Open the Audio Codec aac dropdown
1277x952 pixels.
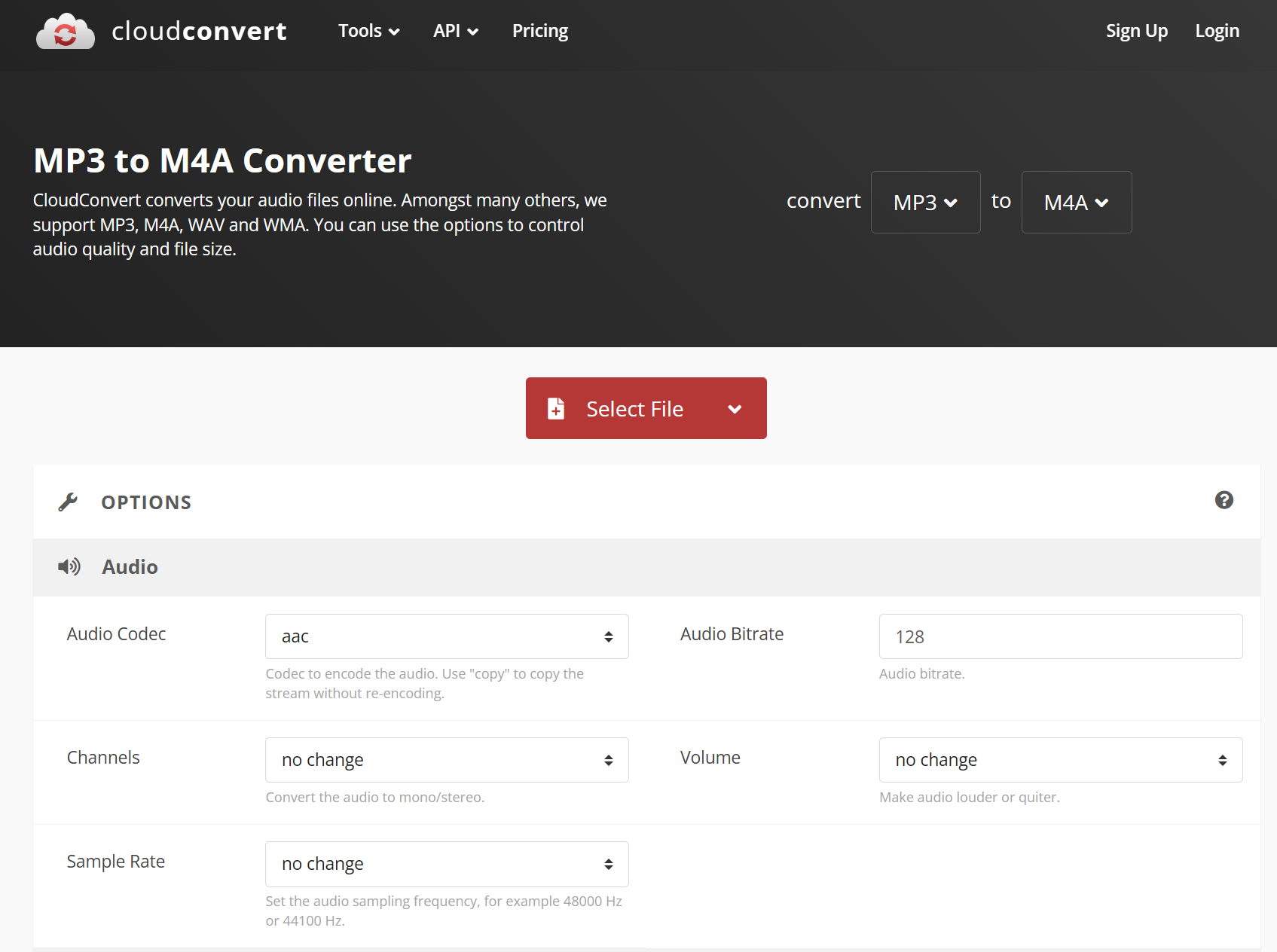pyautogui.click(x=447, y=636)
